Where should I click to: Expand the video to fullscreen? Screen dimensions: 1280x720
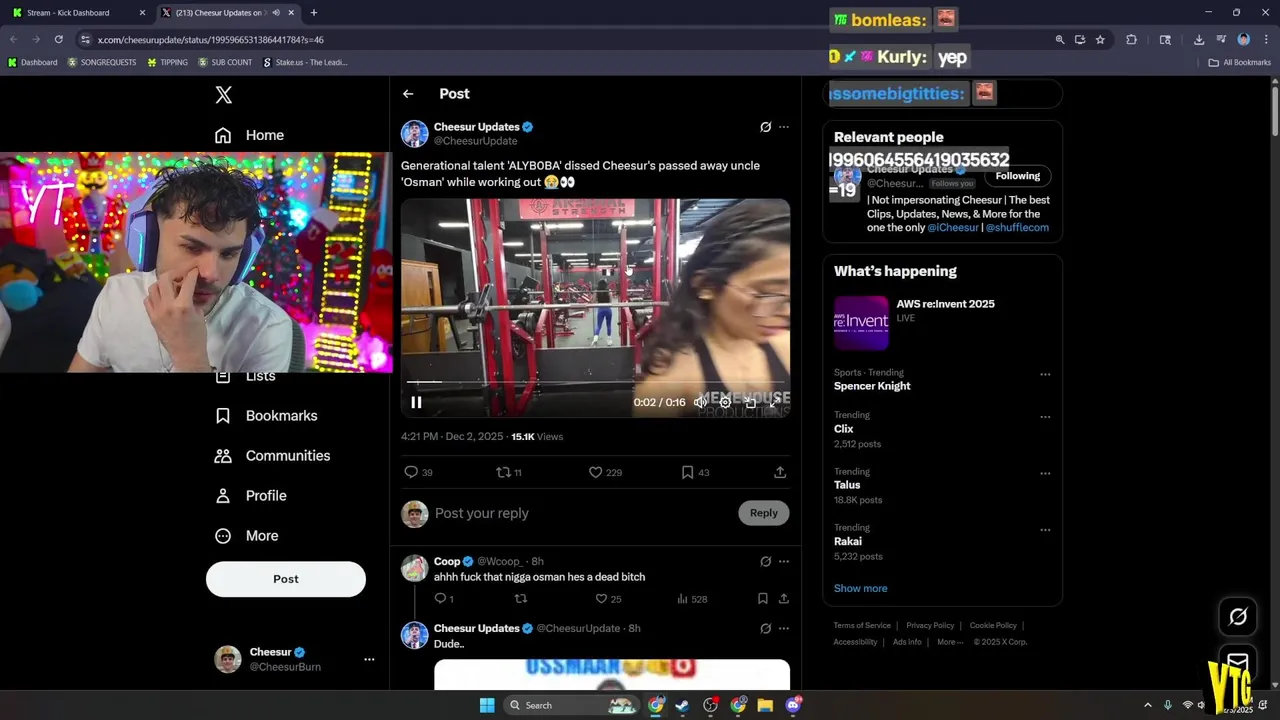click(x=775, y=402)
